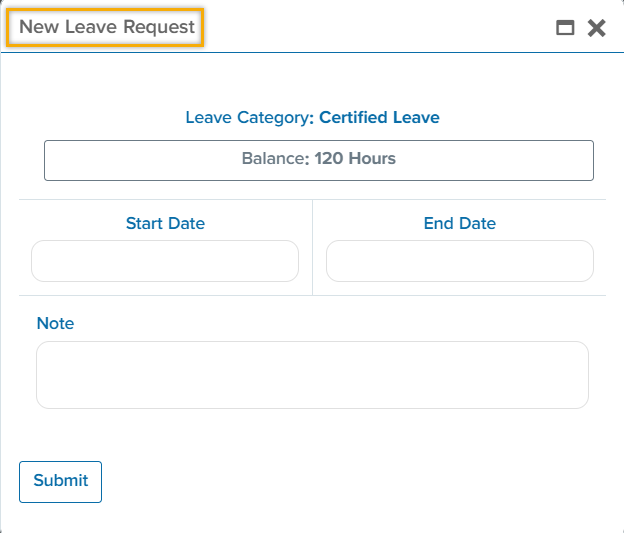Click the word Balance in the box

click(271, 159)
